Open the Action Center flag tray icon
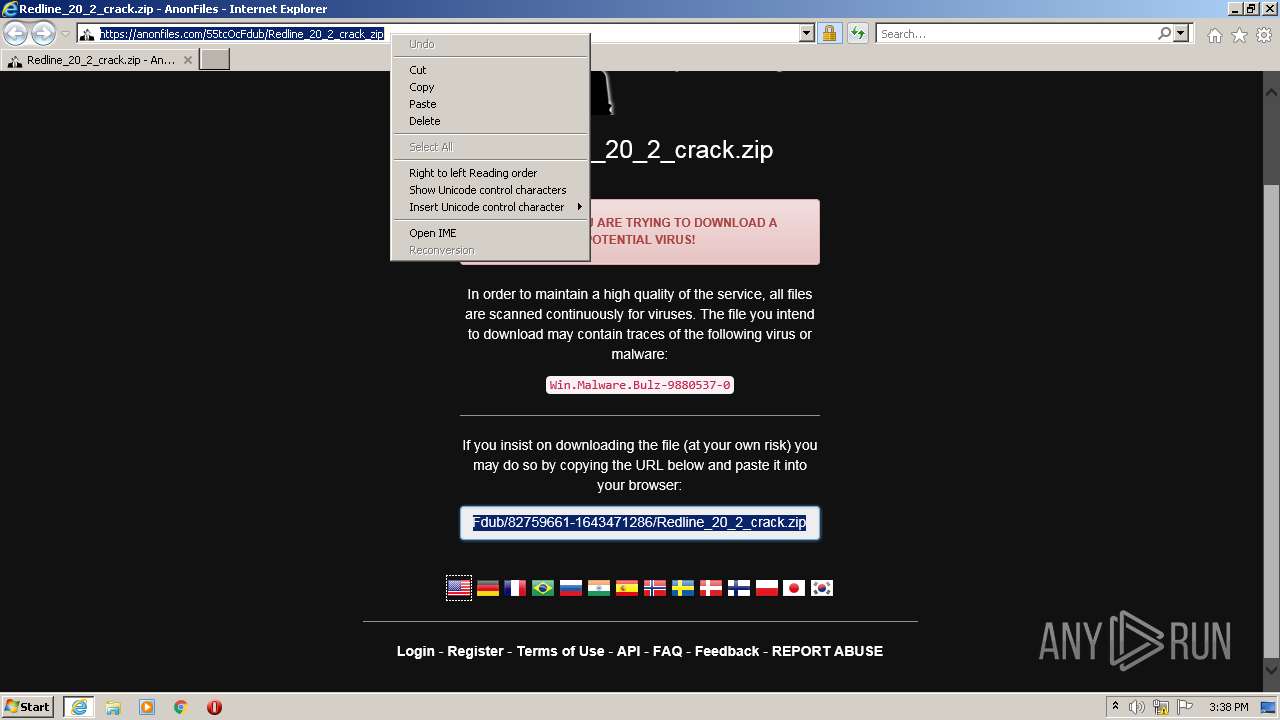 1185,707
